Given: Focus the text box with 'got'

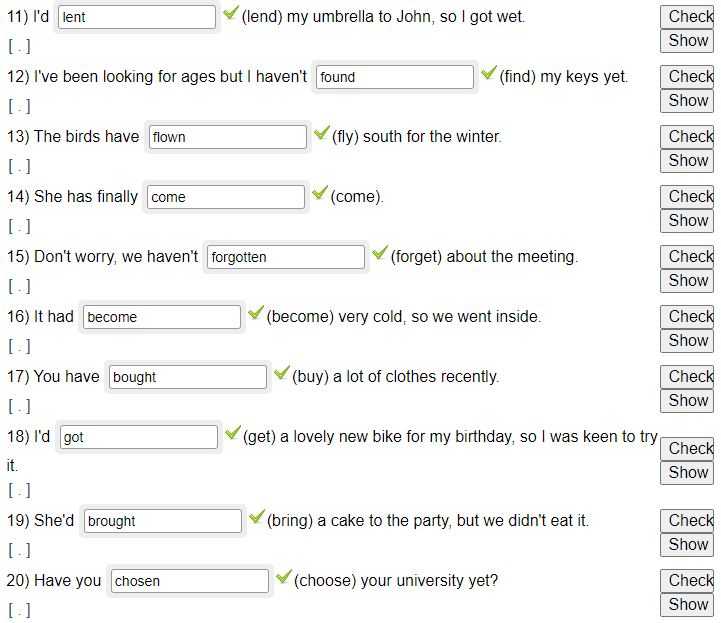Looking at the screenshot, I should pos(138,437).
